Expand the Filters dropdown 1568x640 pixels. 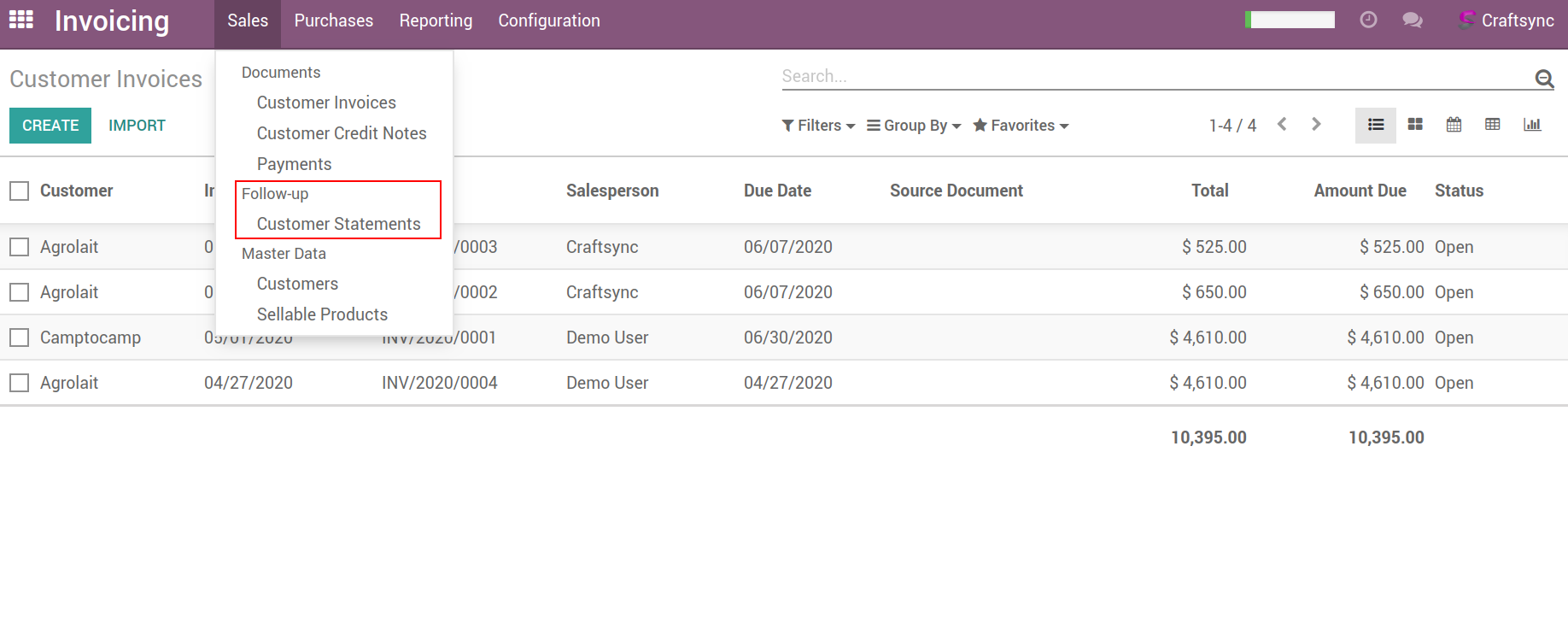coord(818,126)
